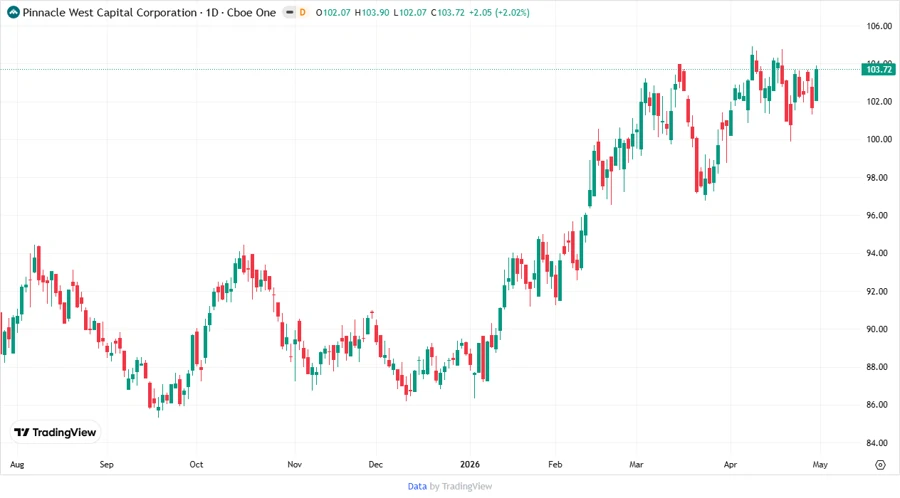Click the orange D delayed-data badge
The width and height of the screenshot is (900, 498).
point(302,12)
